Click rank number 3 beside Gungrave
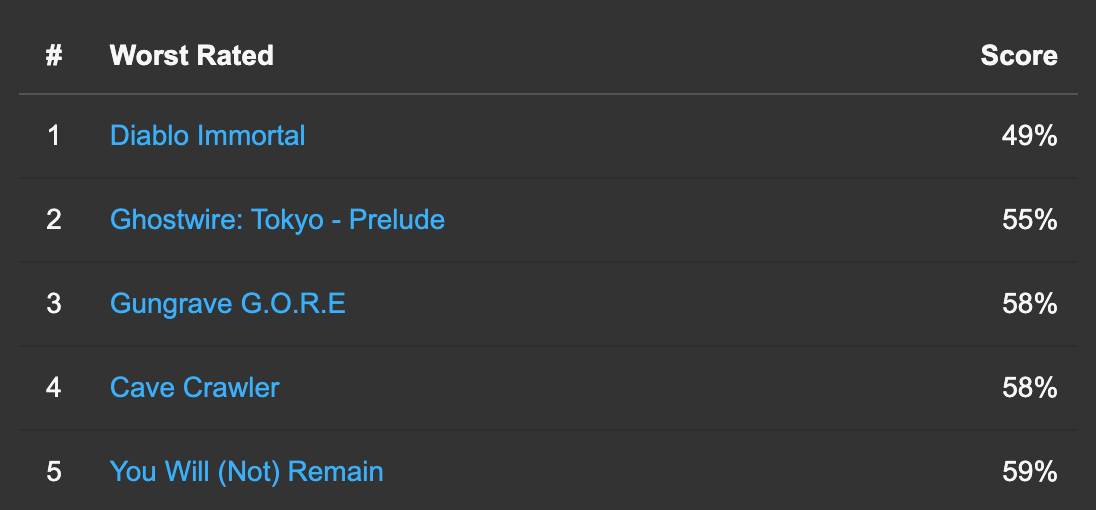Viewport: 1096px width, 510px height. click(54, 303)
